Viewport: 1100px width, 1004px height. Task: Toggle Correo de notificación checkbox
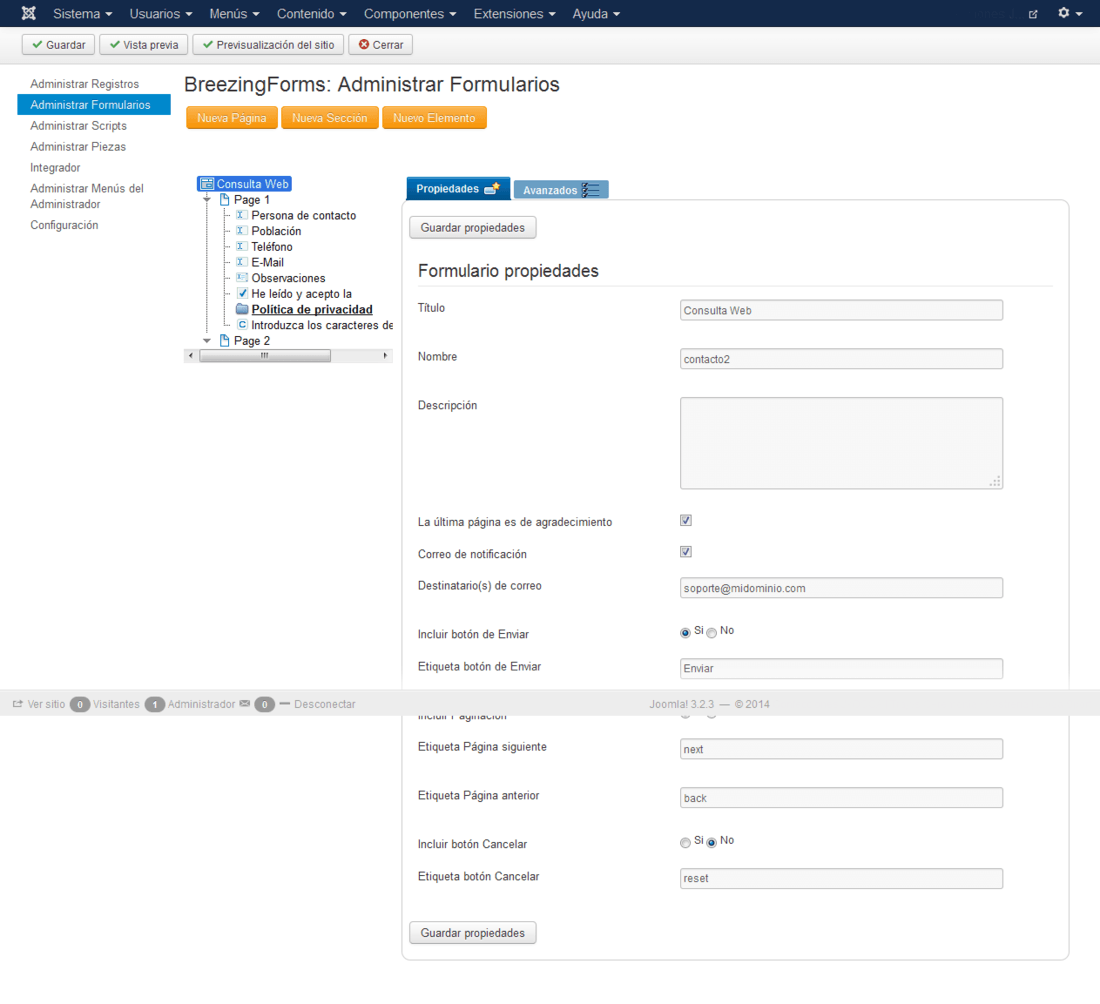click(685, 551)
